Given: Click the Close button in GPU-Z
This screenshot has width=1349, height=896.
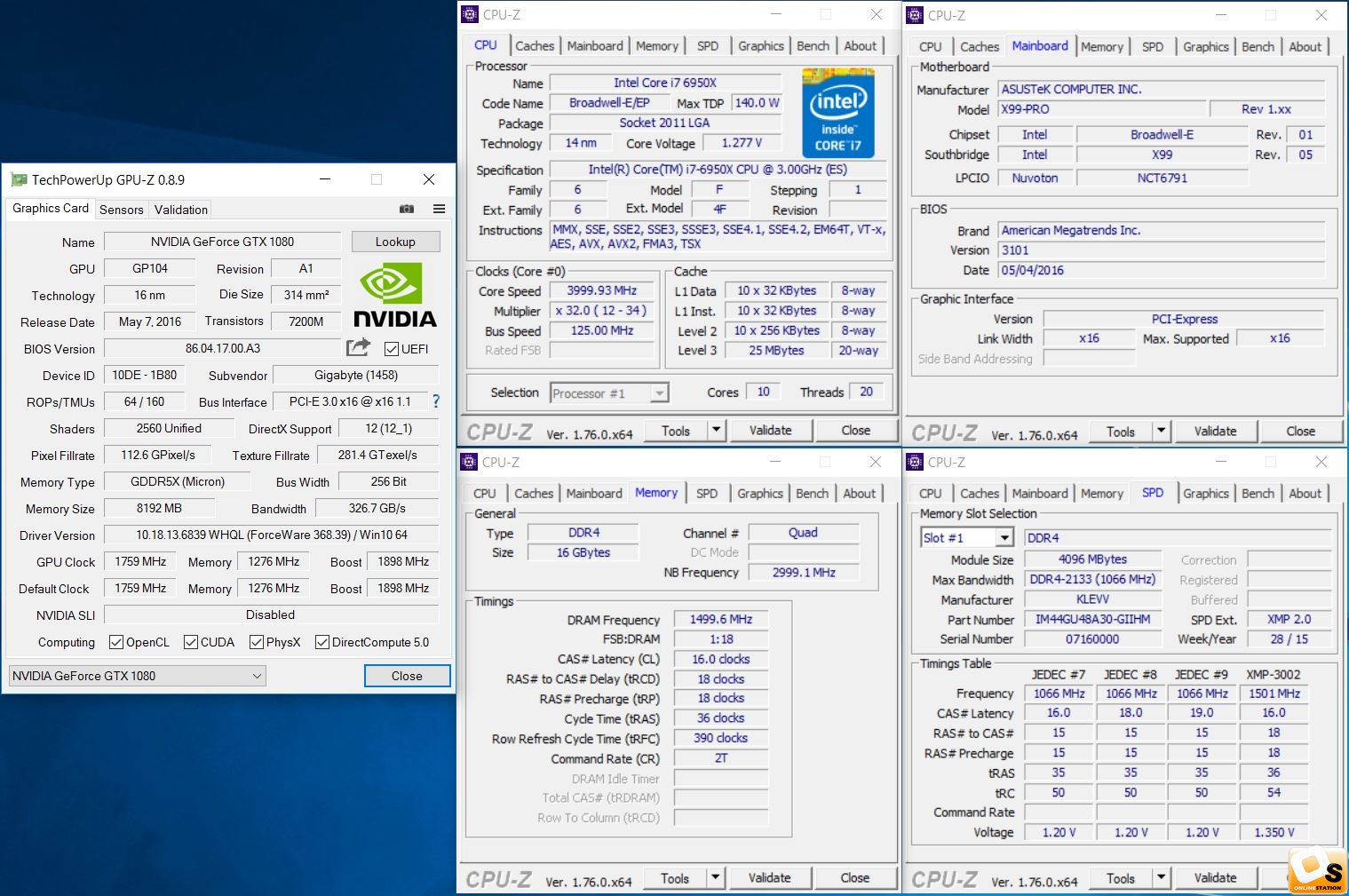Looking at the screenshot, I should coord(407,676).
